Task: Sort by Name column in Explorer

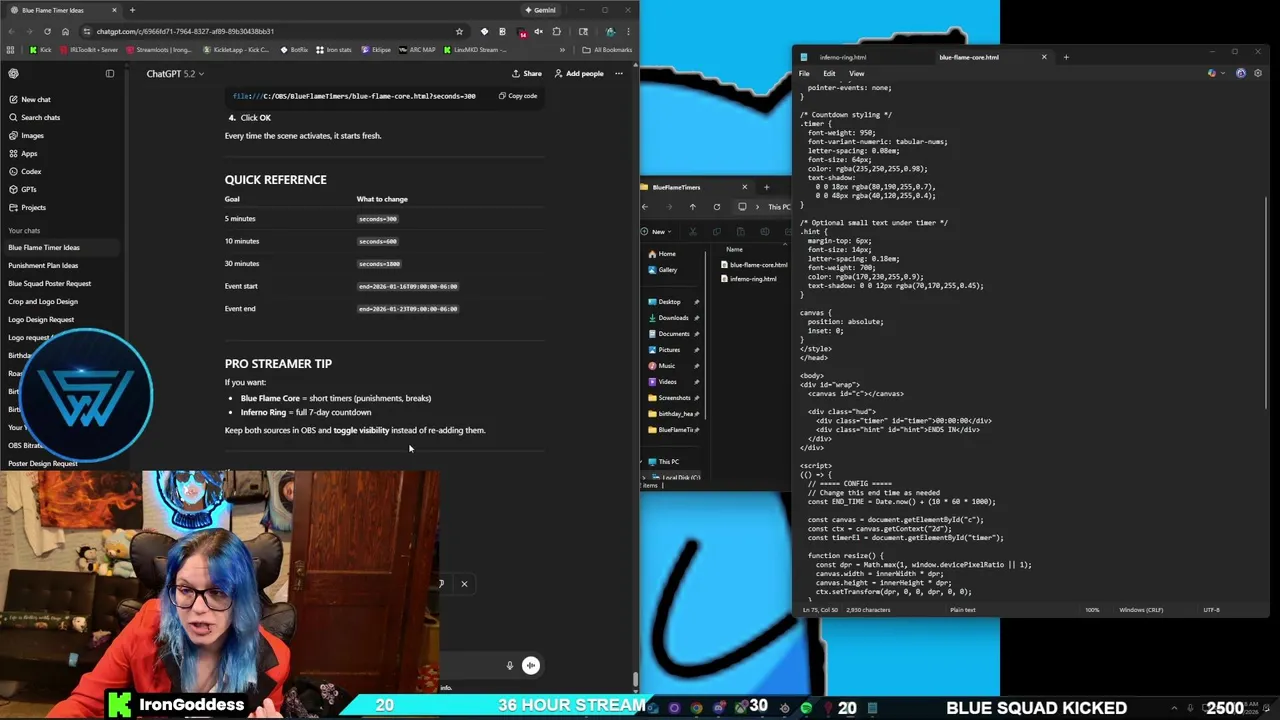Action: 735,249
